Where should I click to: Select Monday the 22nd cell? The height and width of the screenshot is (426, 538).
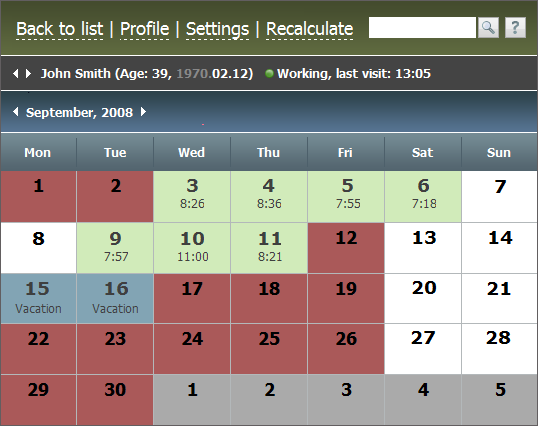point(38,349)
